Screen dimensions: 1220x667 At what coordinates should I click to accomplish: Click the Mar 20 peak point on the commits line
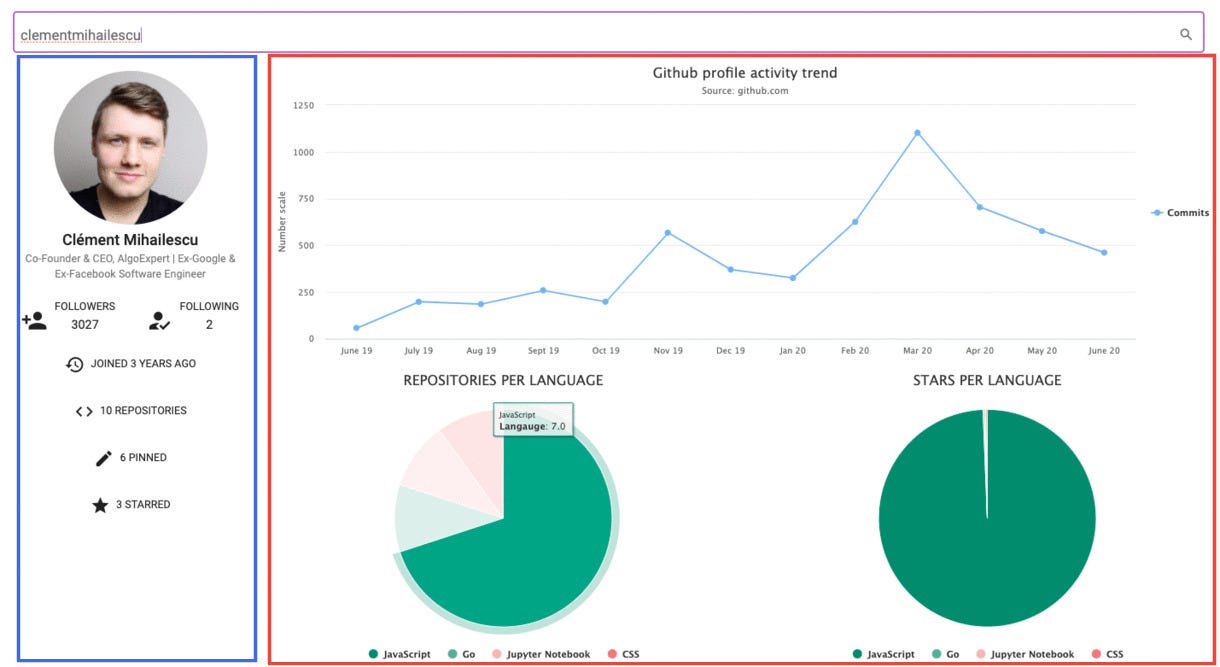pos(917,131)
